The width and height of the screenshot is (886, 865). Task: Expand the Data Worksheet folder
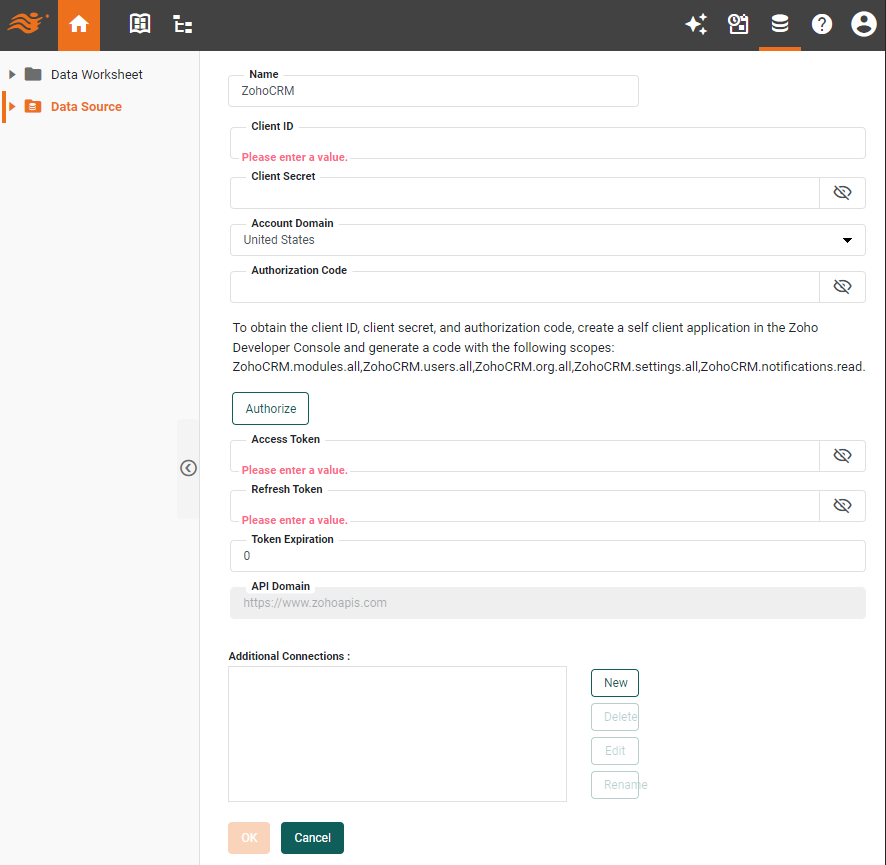(12, 74)
